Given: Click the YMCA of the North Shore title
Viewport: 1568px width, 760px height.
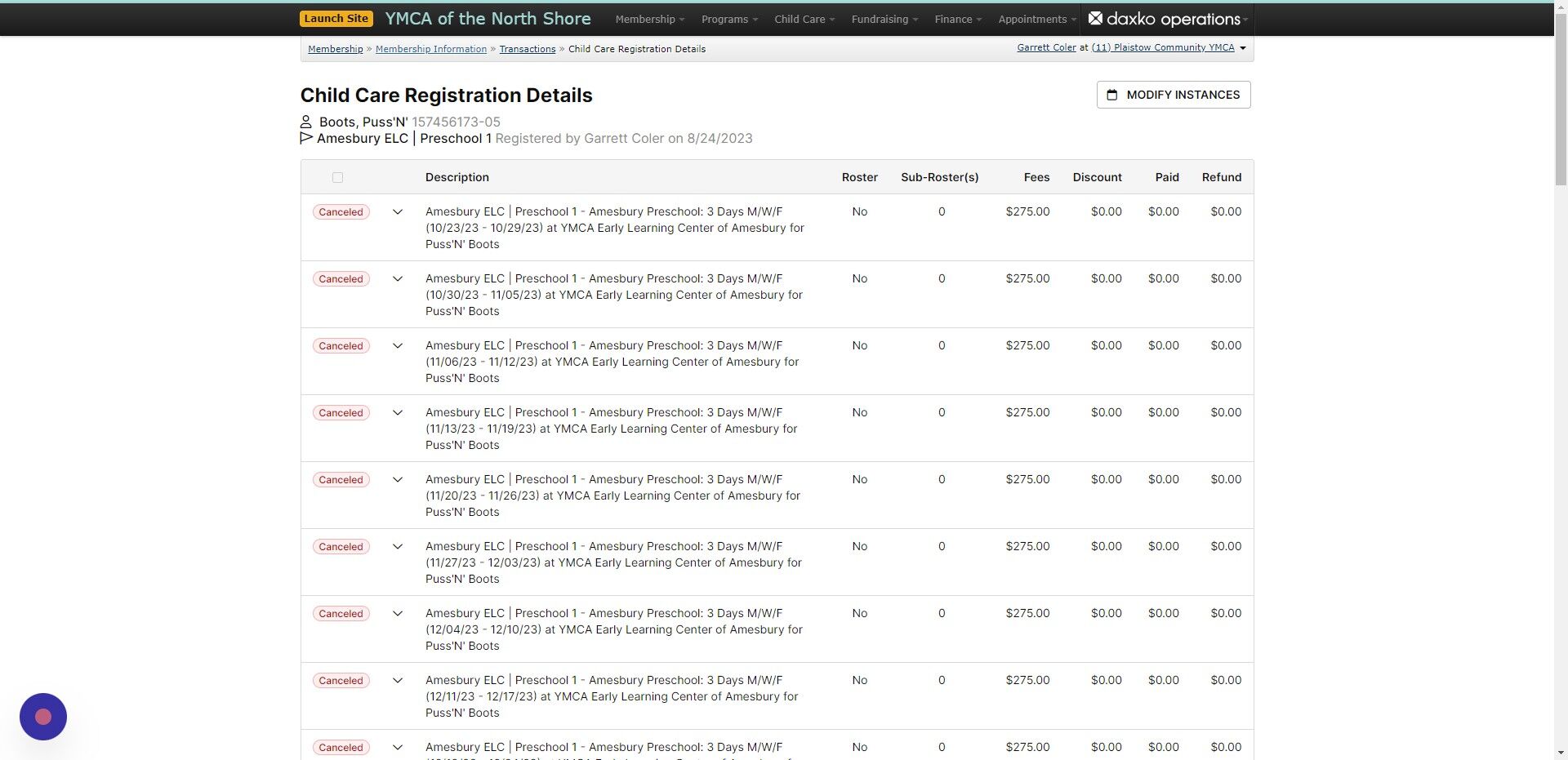Looking at the screenshot, I should tap(488, 19).
